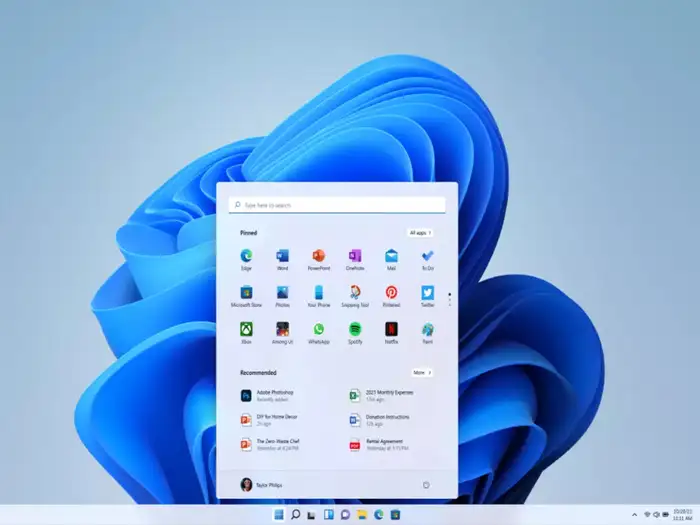Open the WhatsApp pinned app
Image resolution: width=700 pixels, height=525 pixels.
(x=318, y=329)
